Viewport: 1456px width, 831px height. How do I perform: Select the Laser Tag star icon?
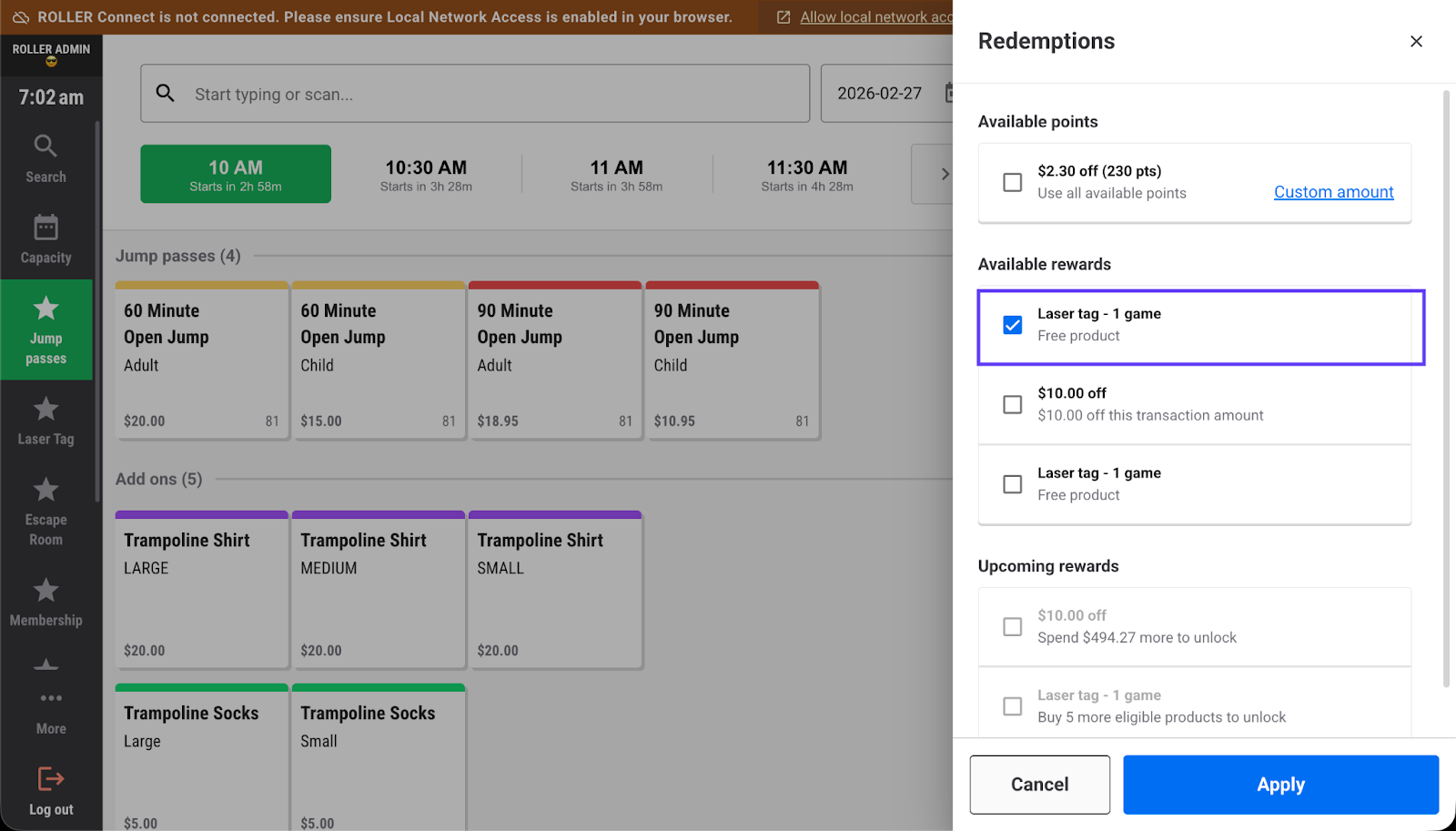tap(45, 410)
